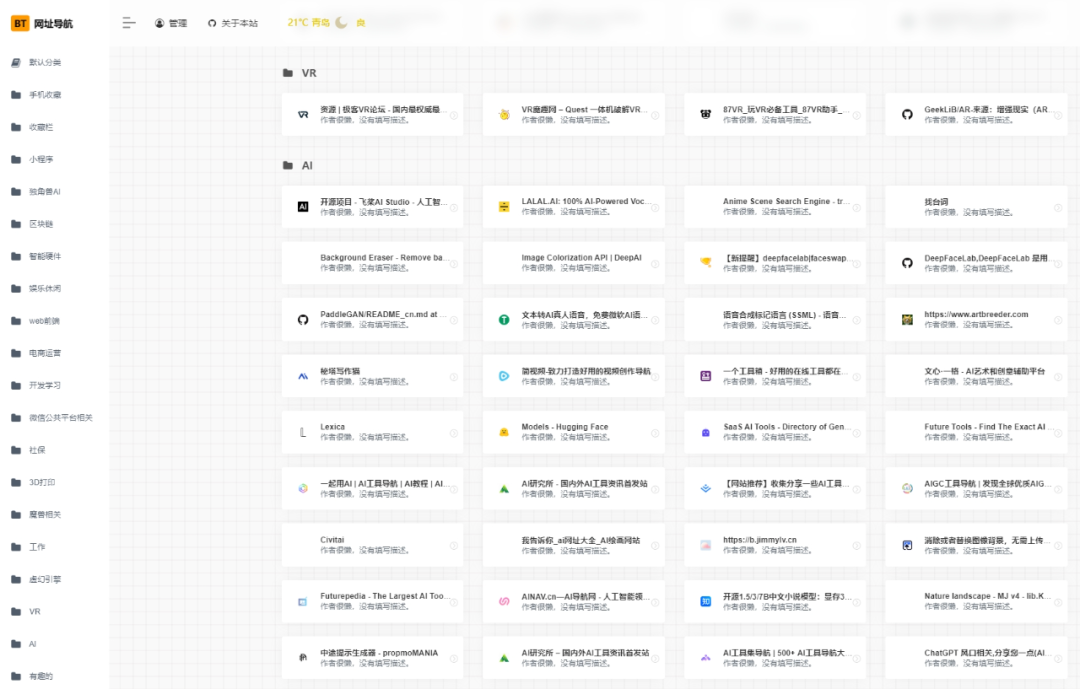Open the 管理 menu in the top bar
The height and width of the screenshot is (689, 1080).
point(171,23)
